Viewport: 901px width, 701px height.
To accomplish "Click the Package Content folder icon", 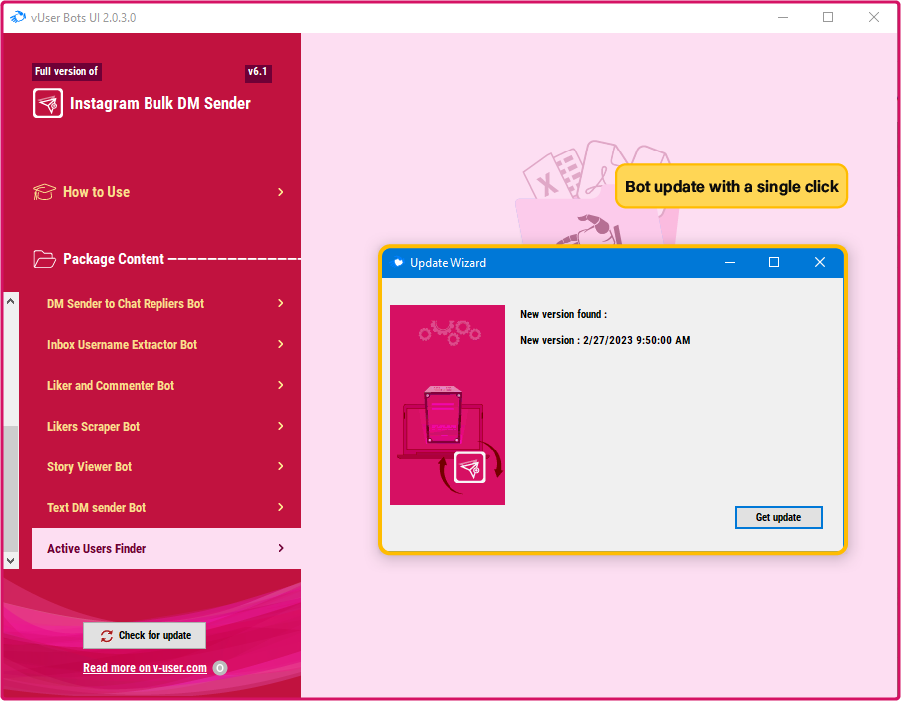I will pos(44,259).
